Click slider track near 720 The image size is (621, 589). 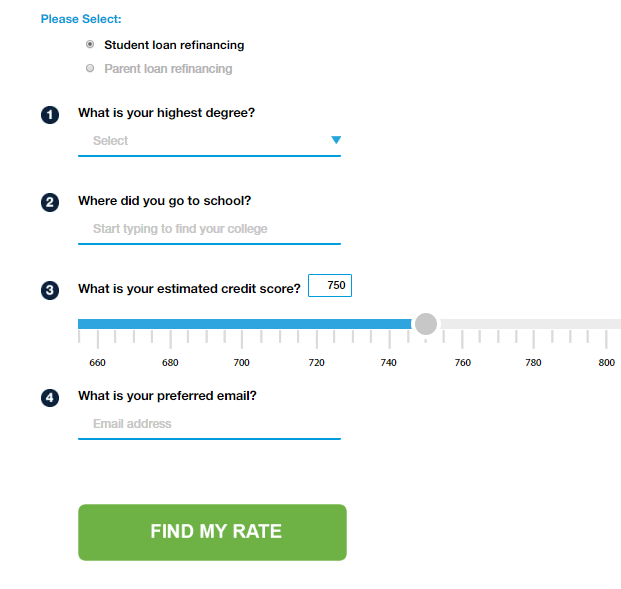(316, 324)
